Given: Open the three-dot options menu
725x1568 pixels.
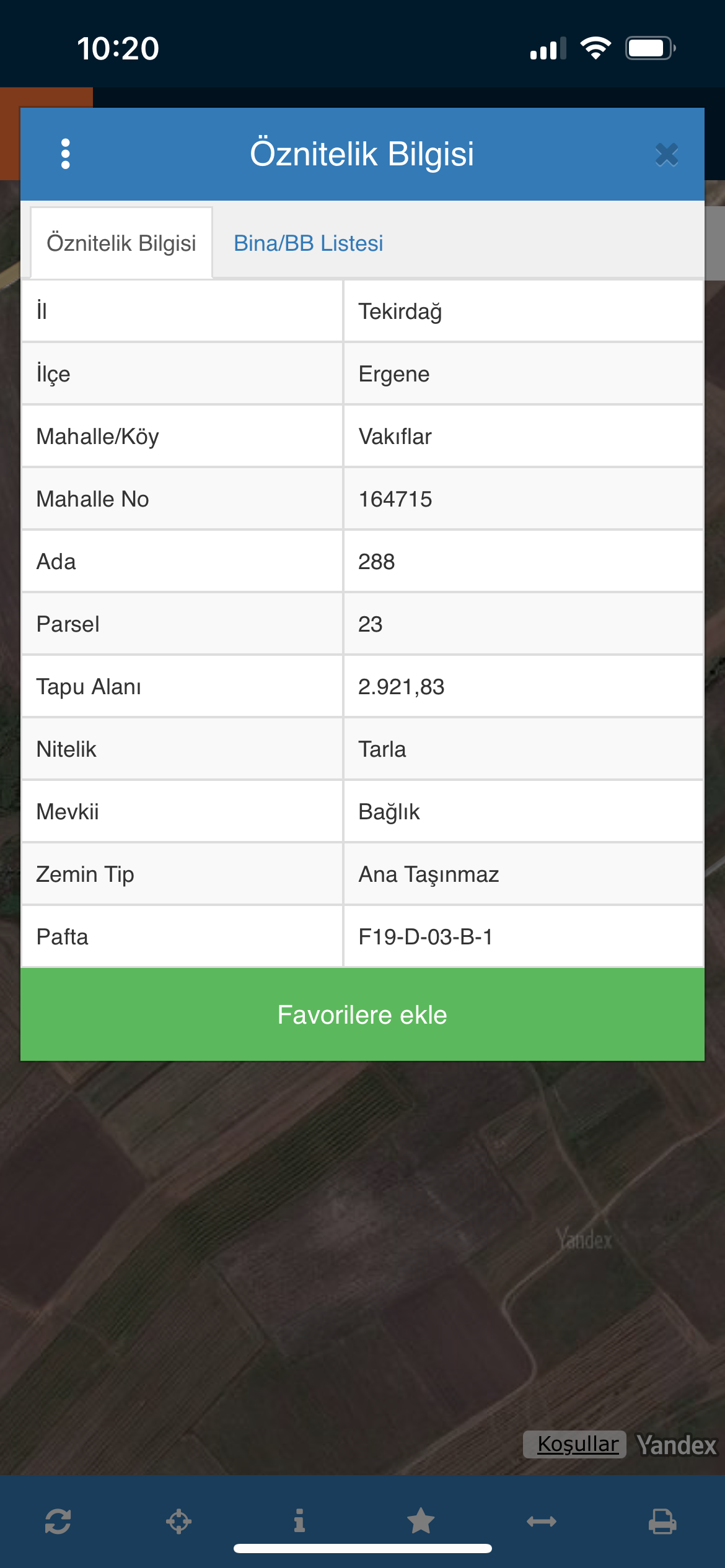Looking at the screenshot, I should point(66,154).
